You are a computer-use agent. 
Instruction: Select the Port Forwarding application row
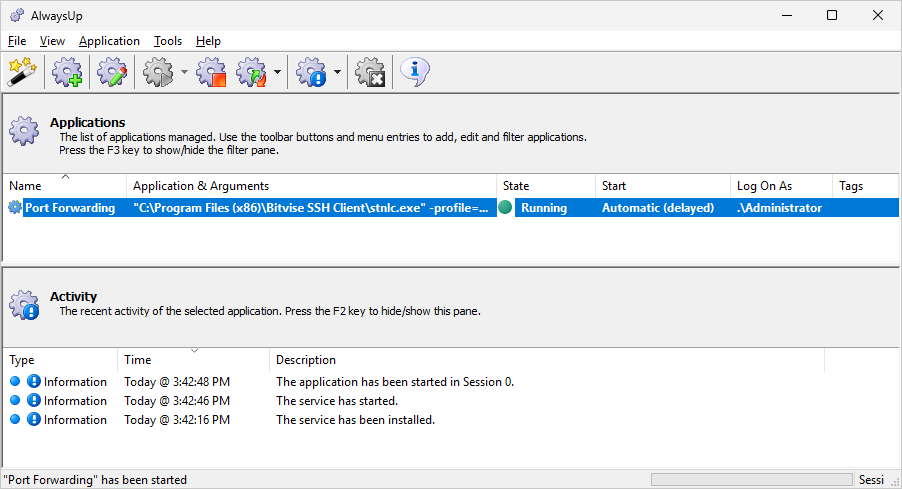(451, 208)
